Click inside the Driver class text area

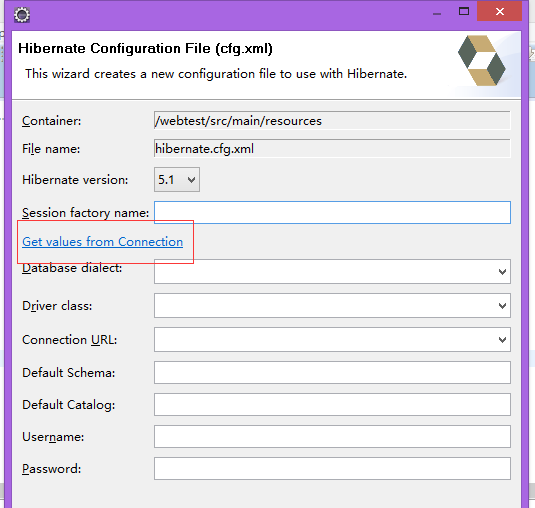pos(324,305)
